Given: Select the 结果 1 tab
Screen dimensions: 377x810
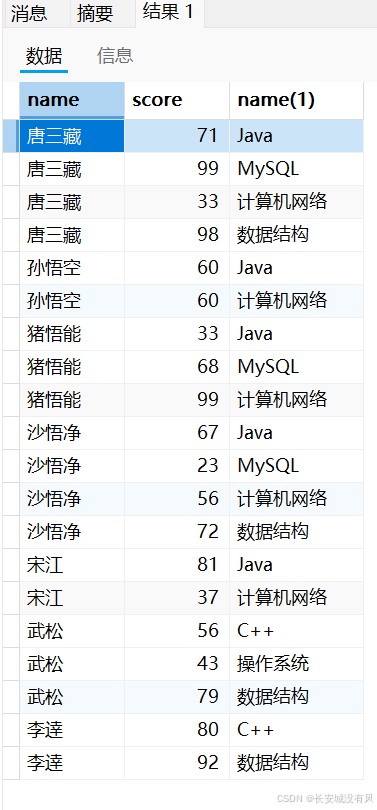Looking at the screenshot, I should tap(168, 13).
